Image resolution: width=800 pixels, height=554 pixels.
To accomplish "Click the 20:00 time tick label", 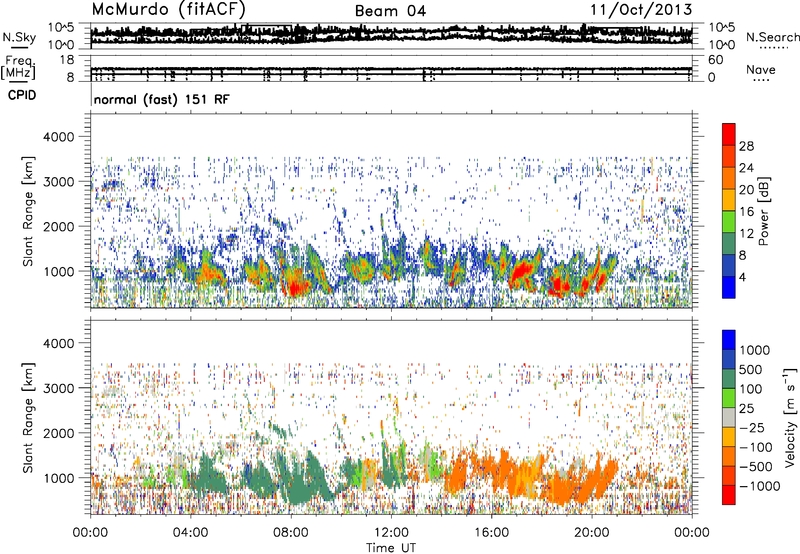I will point(592,533).
